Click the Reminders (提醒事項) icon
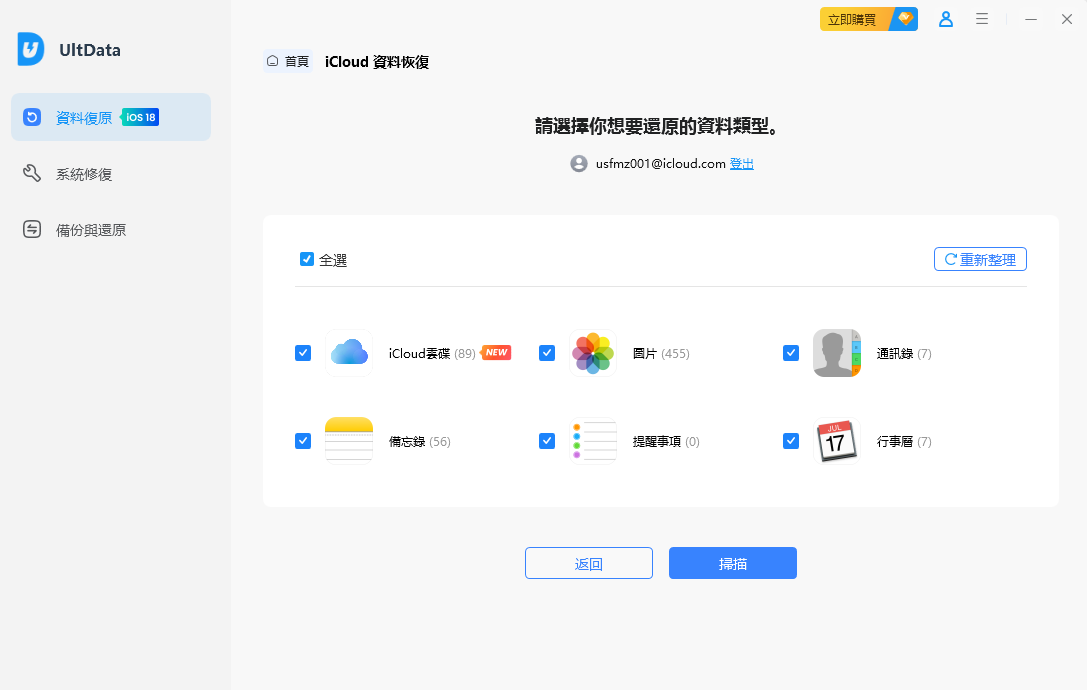The height and width of the screenshot is (690, 1087). (592, 441)
